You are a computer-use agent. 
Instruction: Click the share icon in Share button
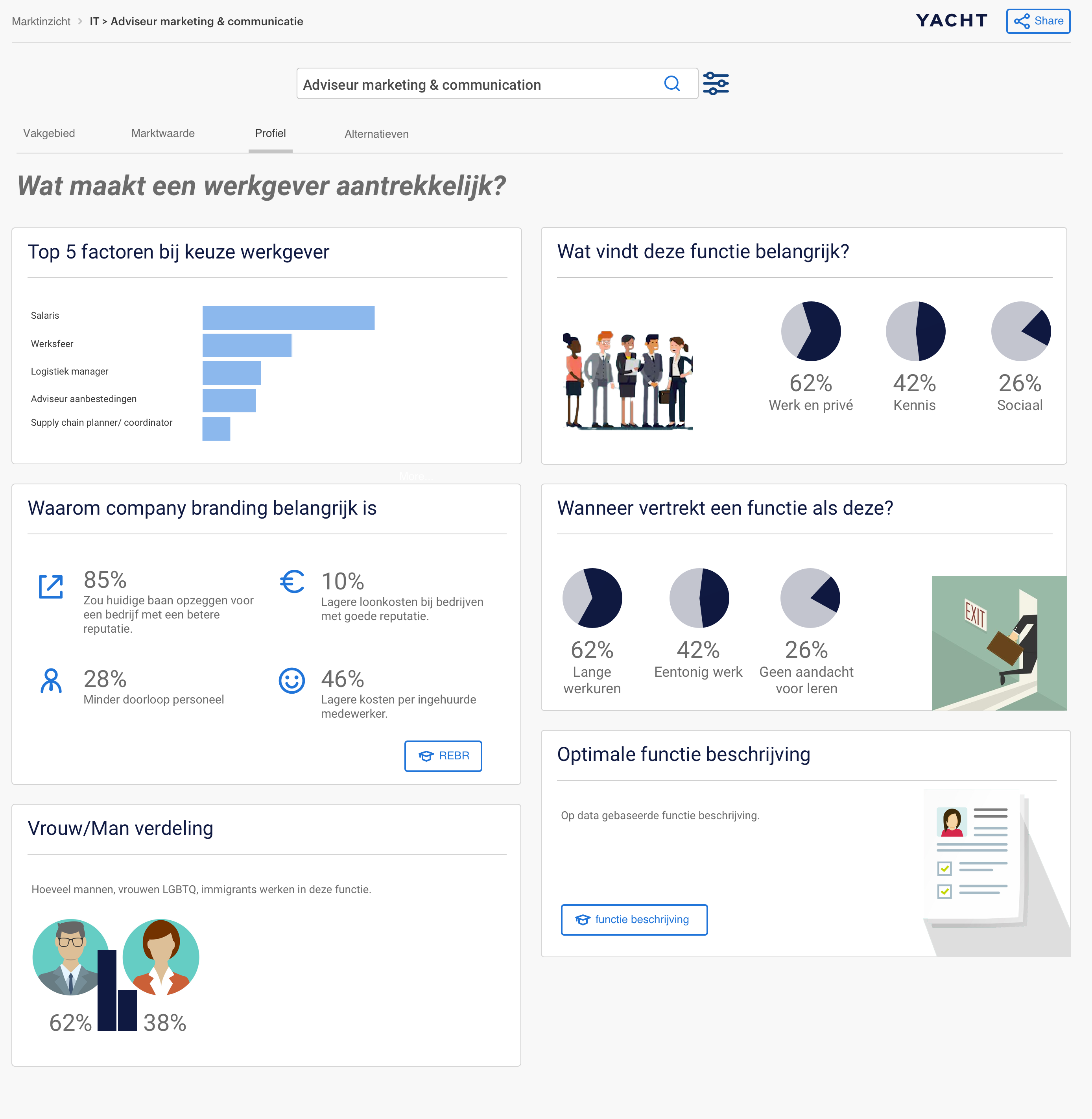tap(1022, 21)
